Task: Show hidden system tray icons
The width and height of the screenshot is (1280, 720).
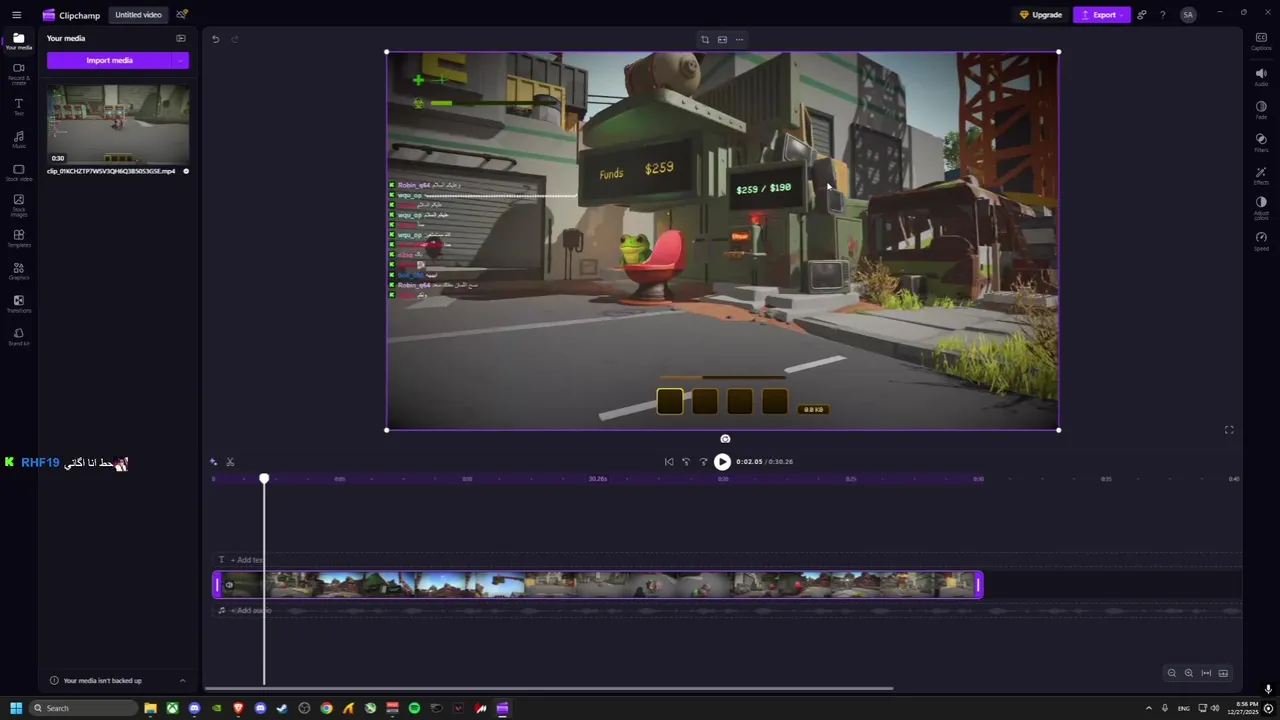Action: [x=1148, y=708]
